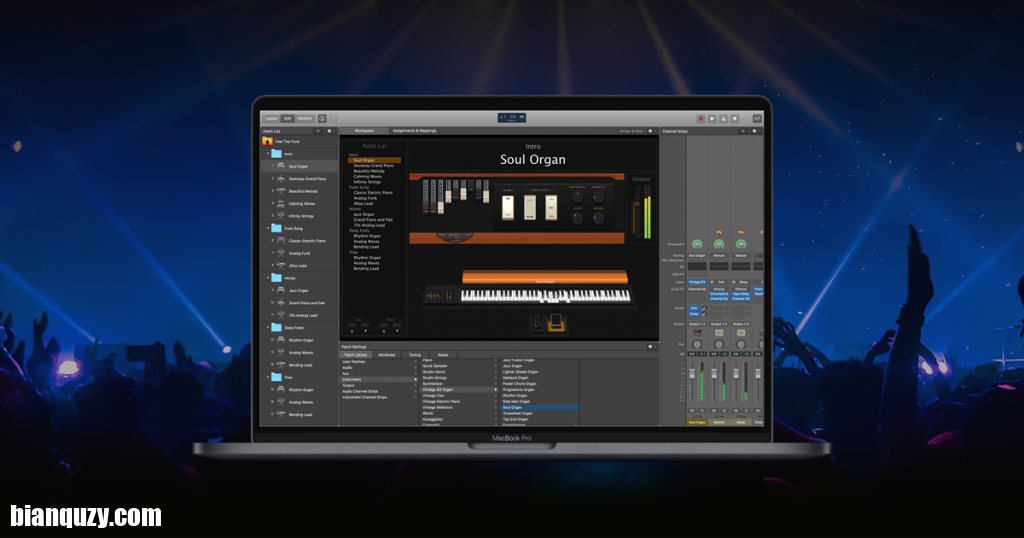Open the Tuning tab in Patch Settings
The image size is (1024, 538).
[x=415, y=355]
